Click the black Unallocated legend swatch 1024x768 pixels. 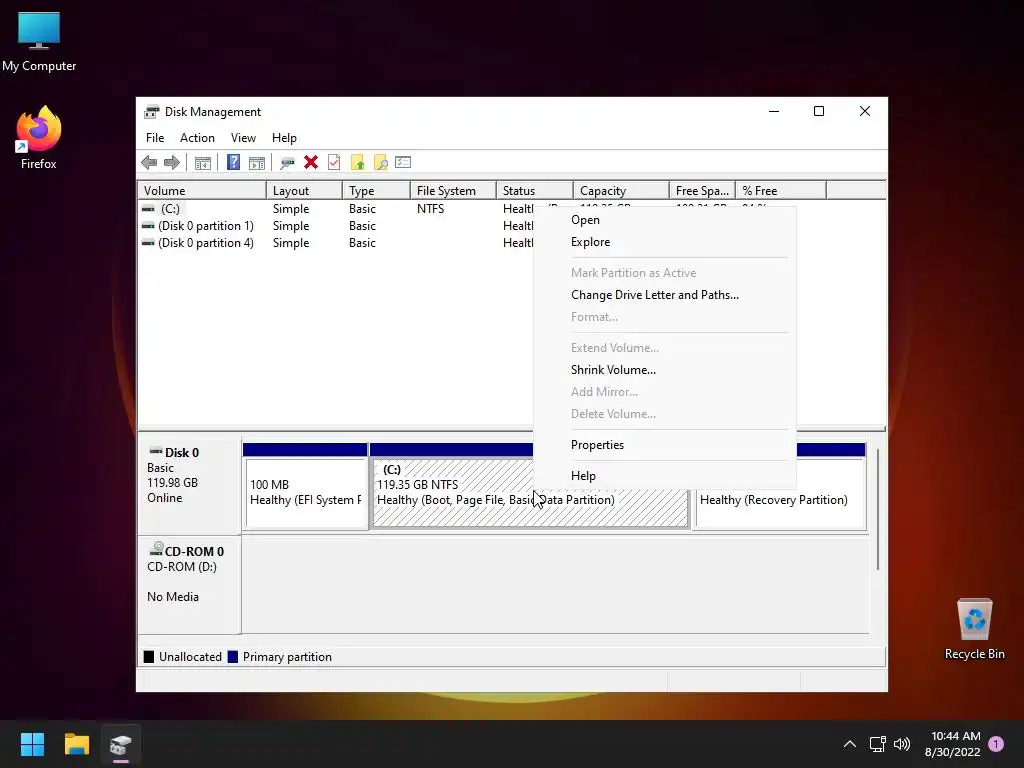(x=149, y=657)
